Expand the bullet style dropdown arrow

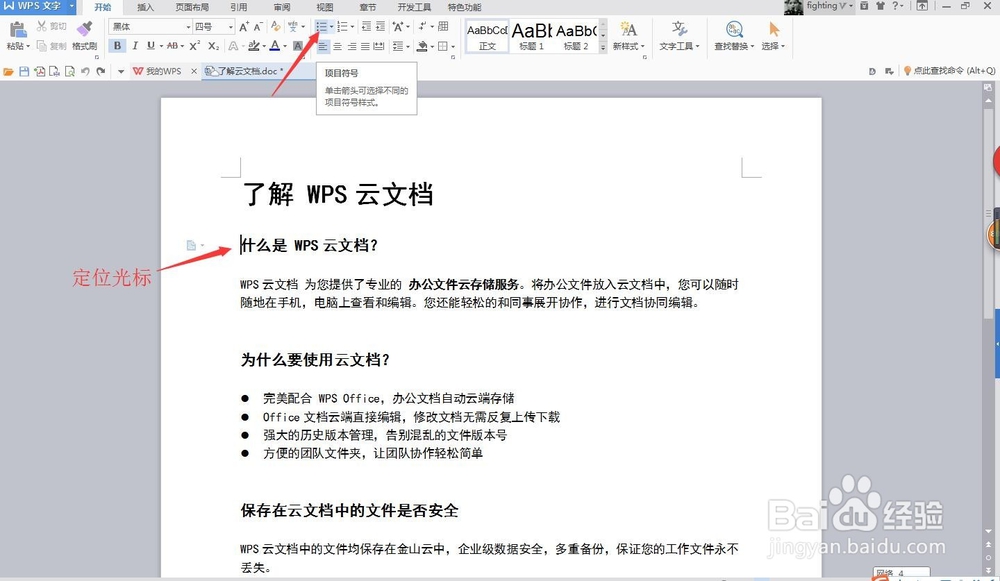tap(331, 27)
